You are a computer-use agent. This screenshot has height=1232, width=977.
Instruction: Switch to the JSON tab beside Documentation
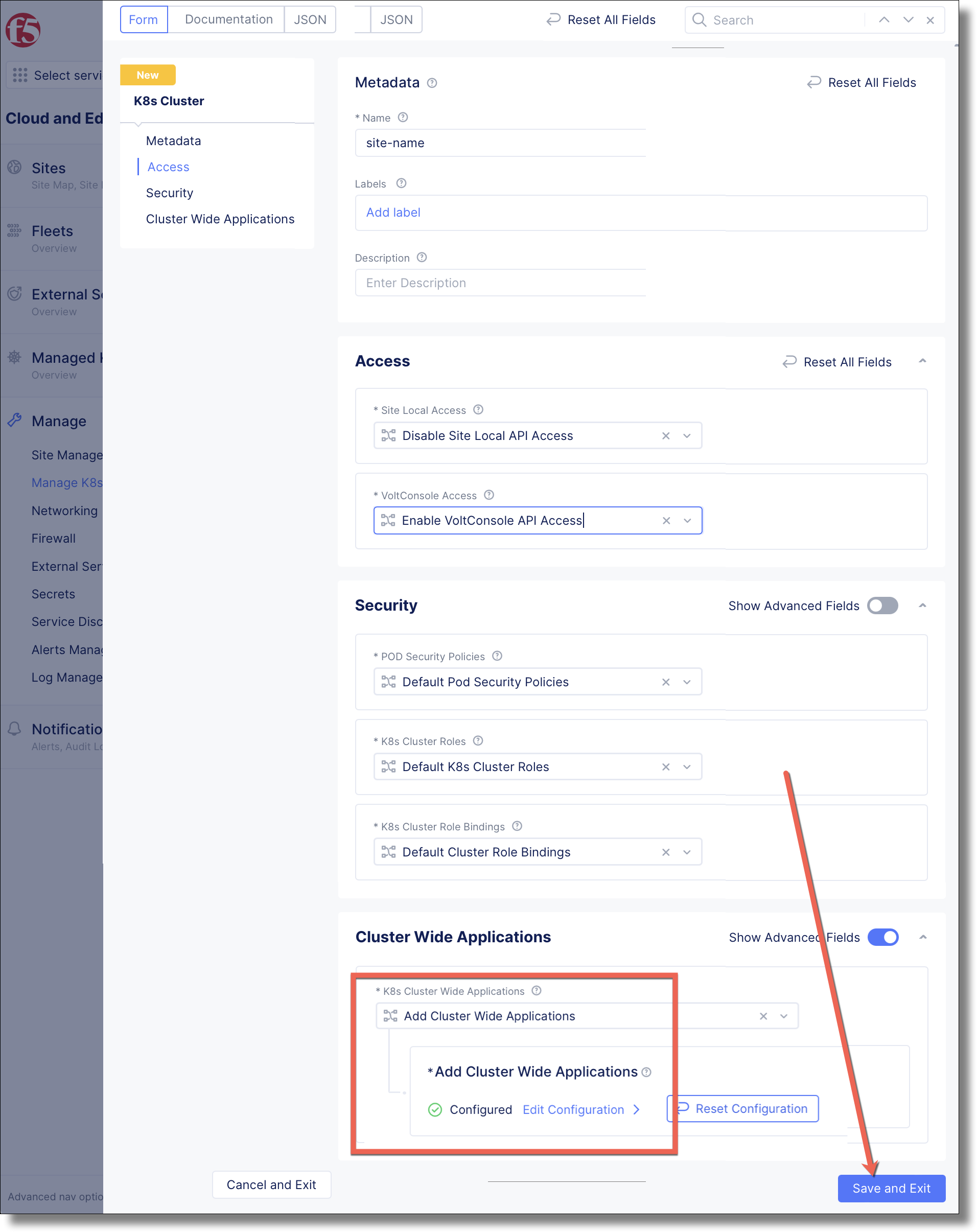click(x=310, y=19)
